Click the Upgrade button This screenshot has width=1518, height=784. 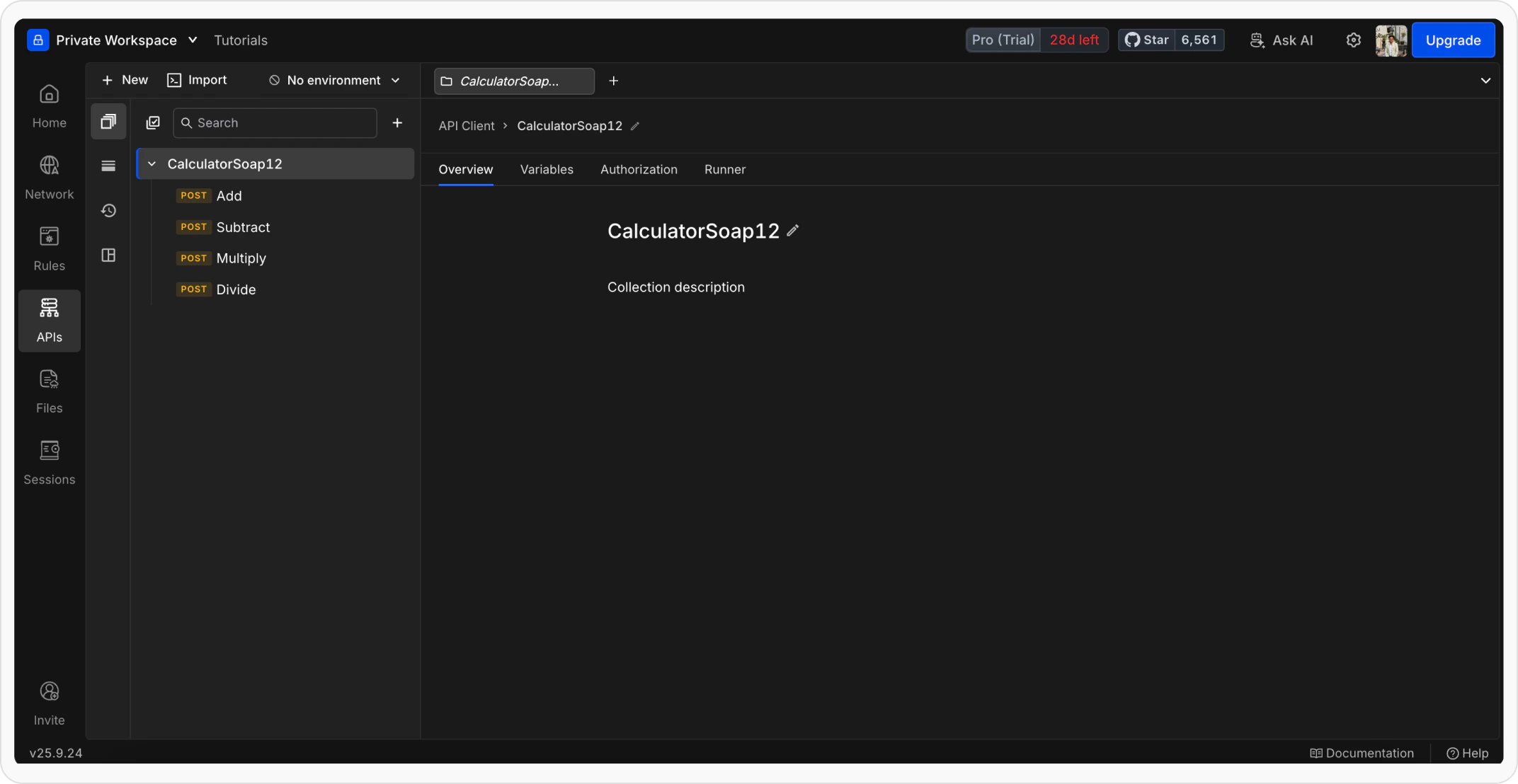click(1453, 40)
